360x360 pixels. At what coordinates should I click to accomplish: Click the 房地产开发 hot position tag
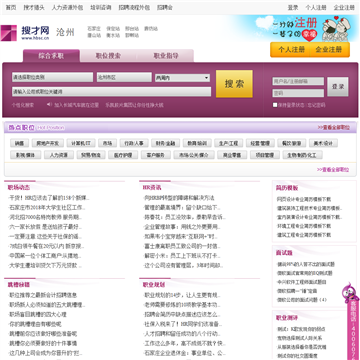(x=48, y=143)
